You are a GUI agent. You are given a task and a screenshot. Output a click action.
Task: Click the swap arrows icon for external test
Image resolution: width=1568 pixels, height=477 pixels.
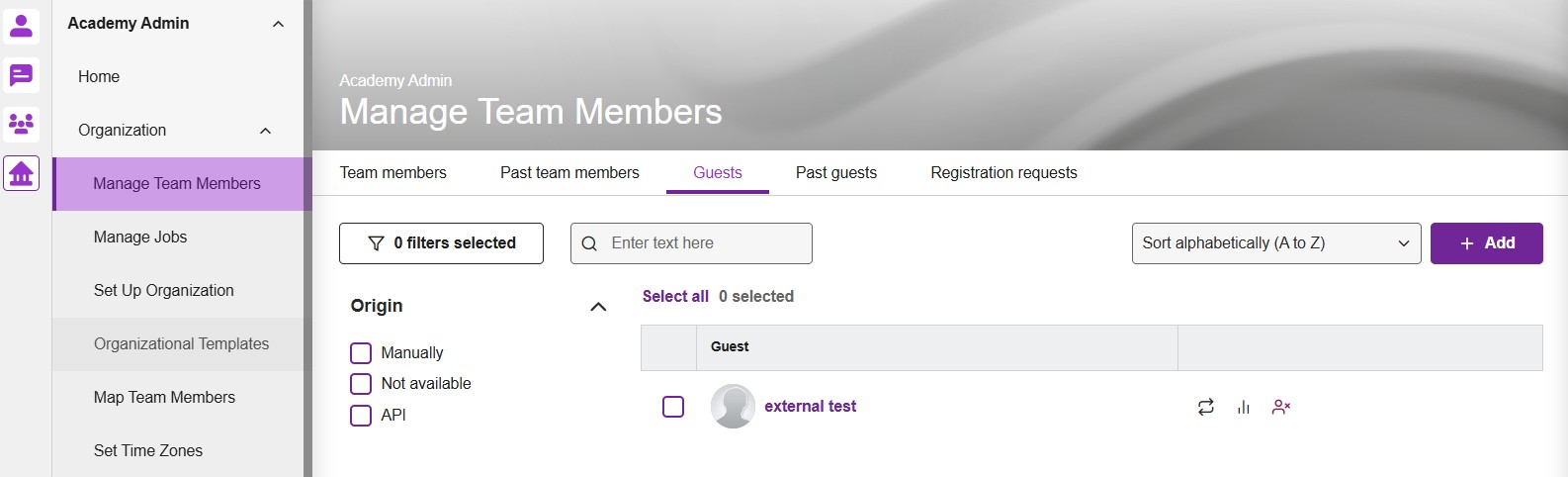point(1205,407)
